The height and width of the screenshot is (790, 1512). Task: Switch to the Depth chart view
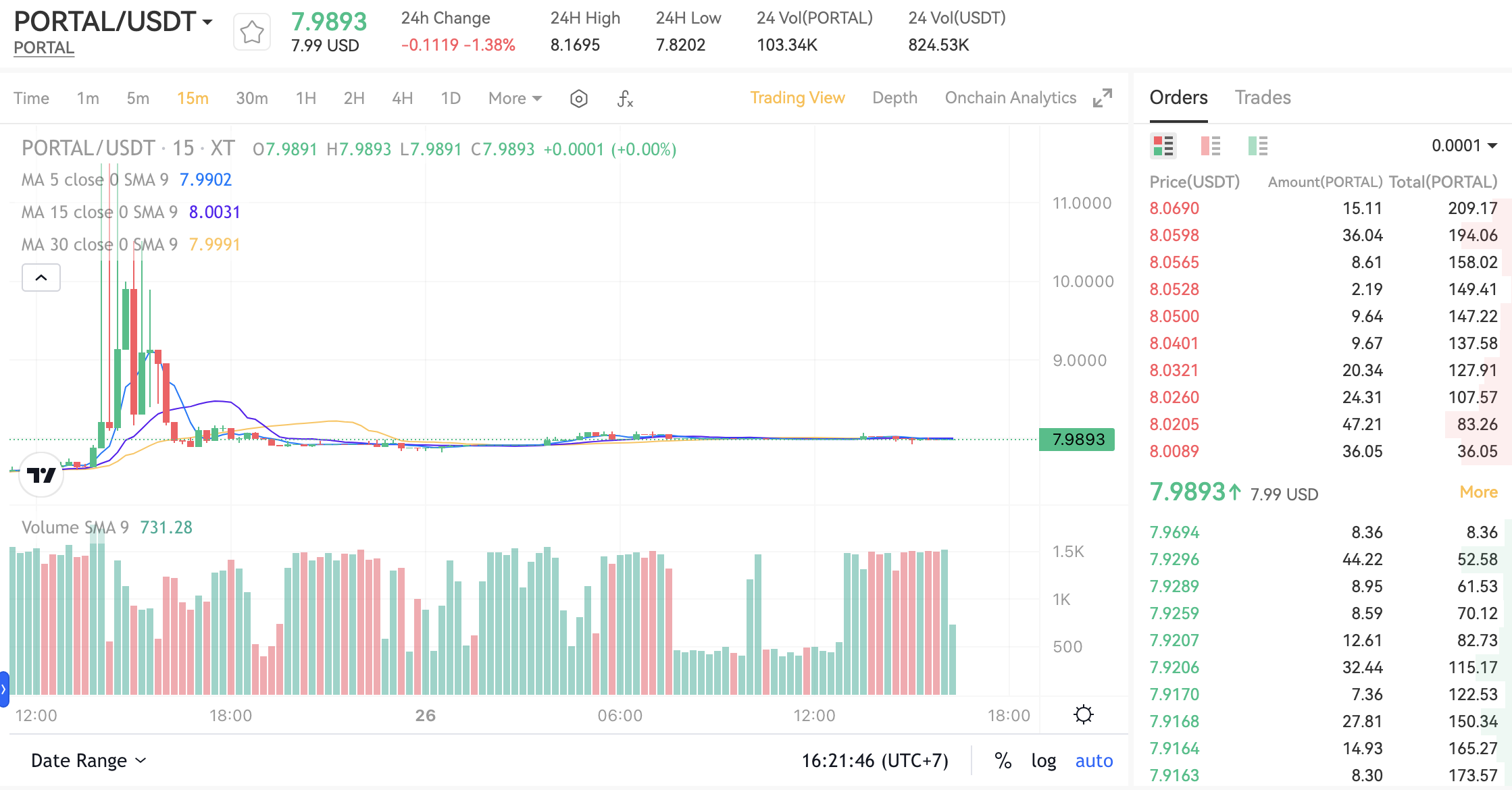(894, 98)
